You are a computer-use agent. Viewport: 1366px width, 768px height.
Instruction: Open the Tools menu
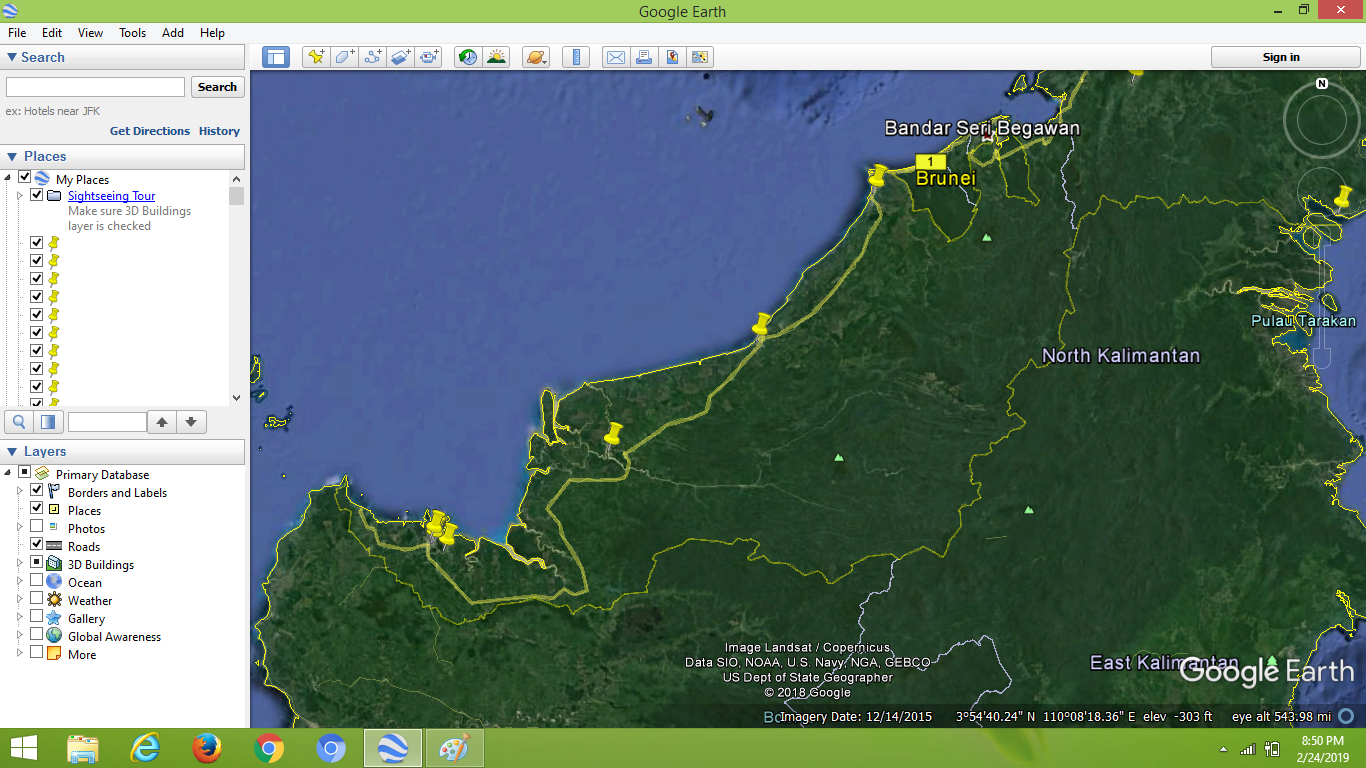click(133, 33)
